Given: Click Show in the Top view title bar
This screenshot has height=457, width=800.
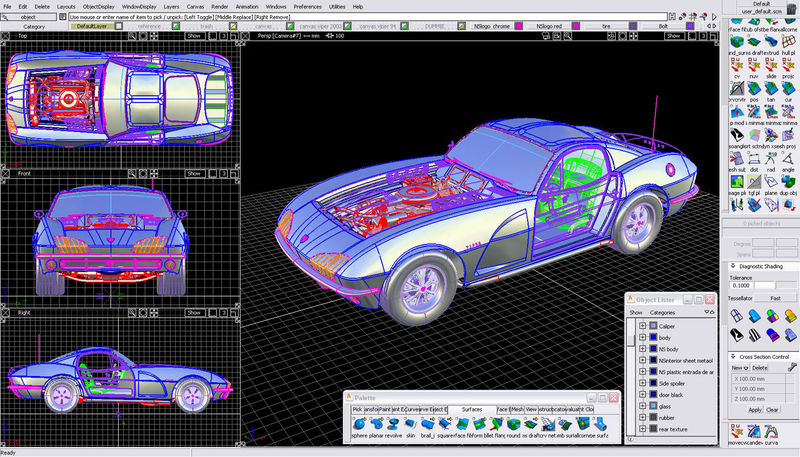Looking at the screenshot, I should point(194,36).
